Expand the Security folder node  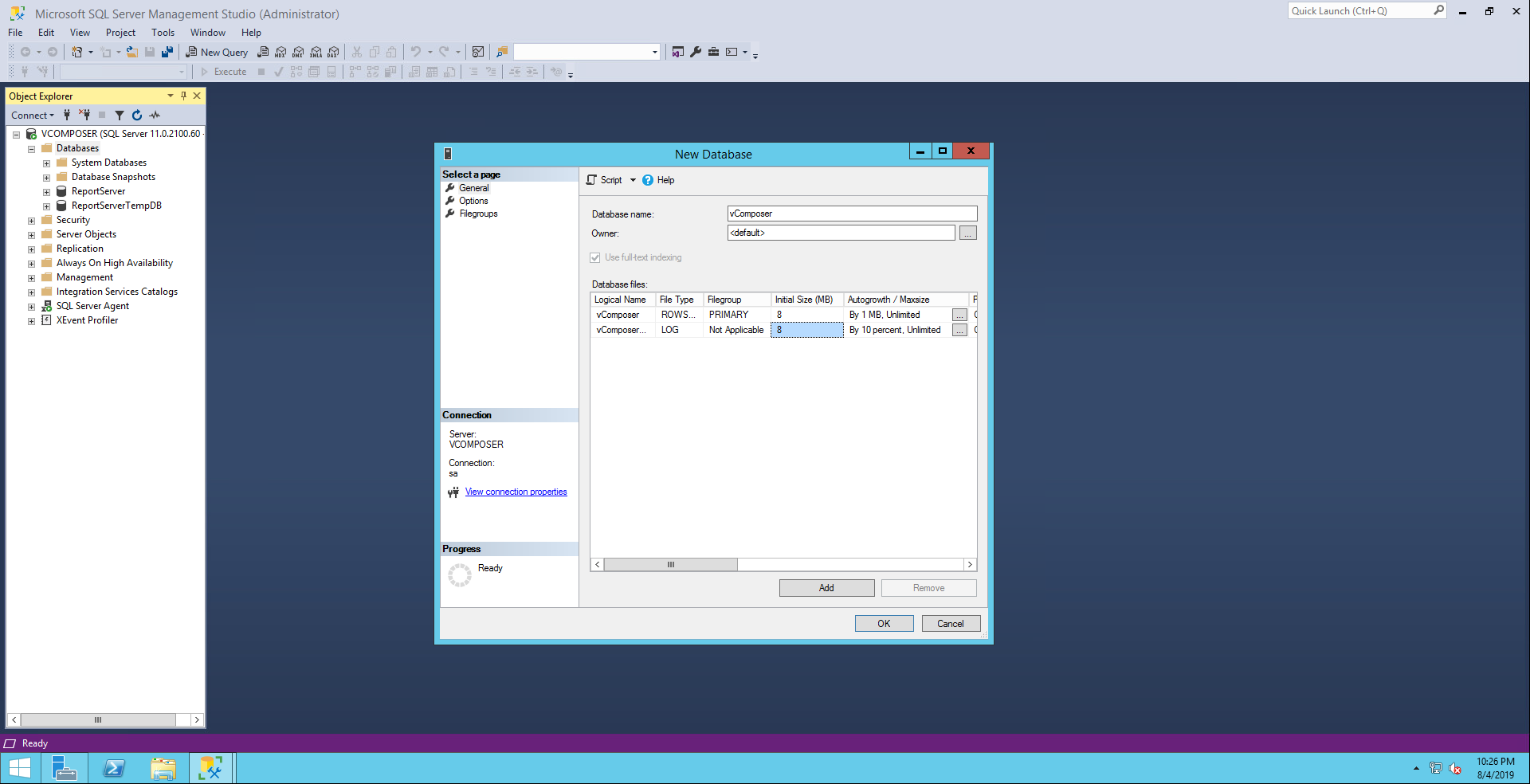pos(31,221)
